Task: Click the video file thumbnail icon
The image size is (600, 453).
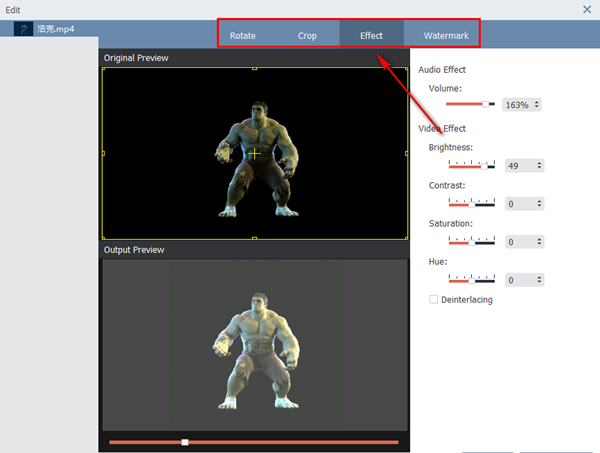Action: point(23,29)
